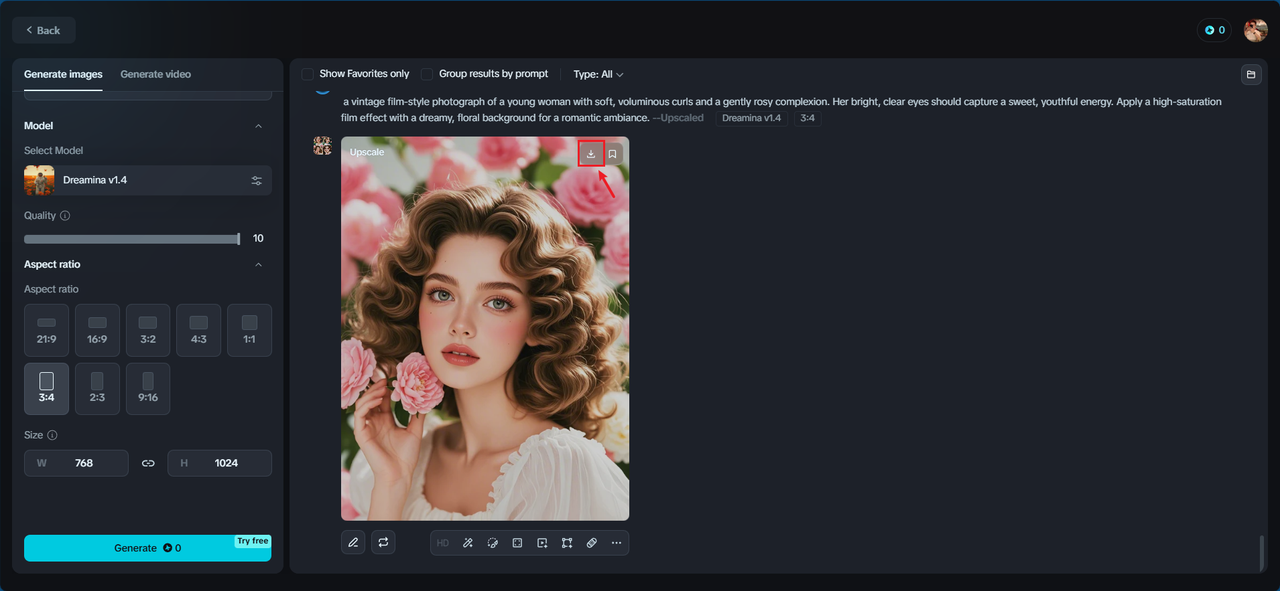Screen dimensions: 1280x591
Task: Select the 4:3 aspect ratio
Action: pyautogui.click(x=199, y=330)
